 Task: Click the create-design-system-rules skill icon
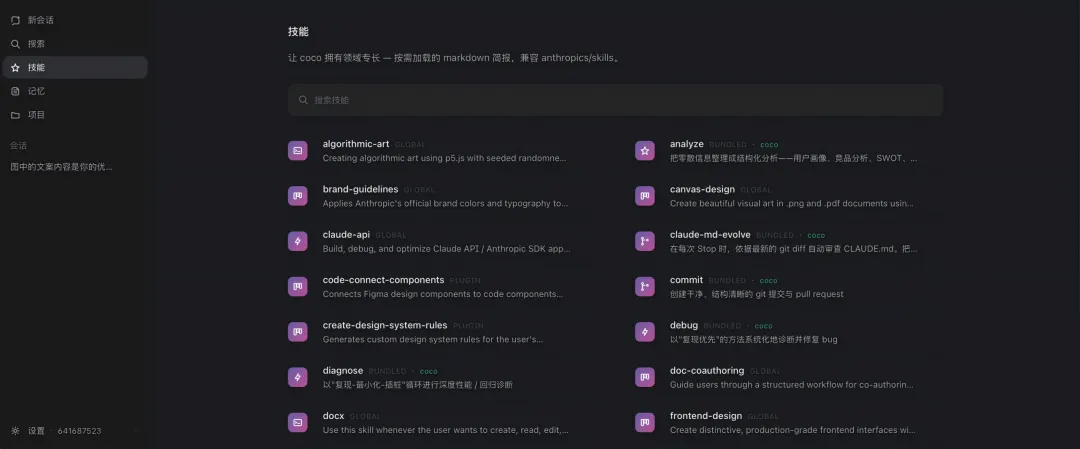[x=298, y=332]
